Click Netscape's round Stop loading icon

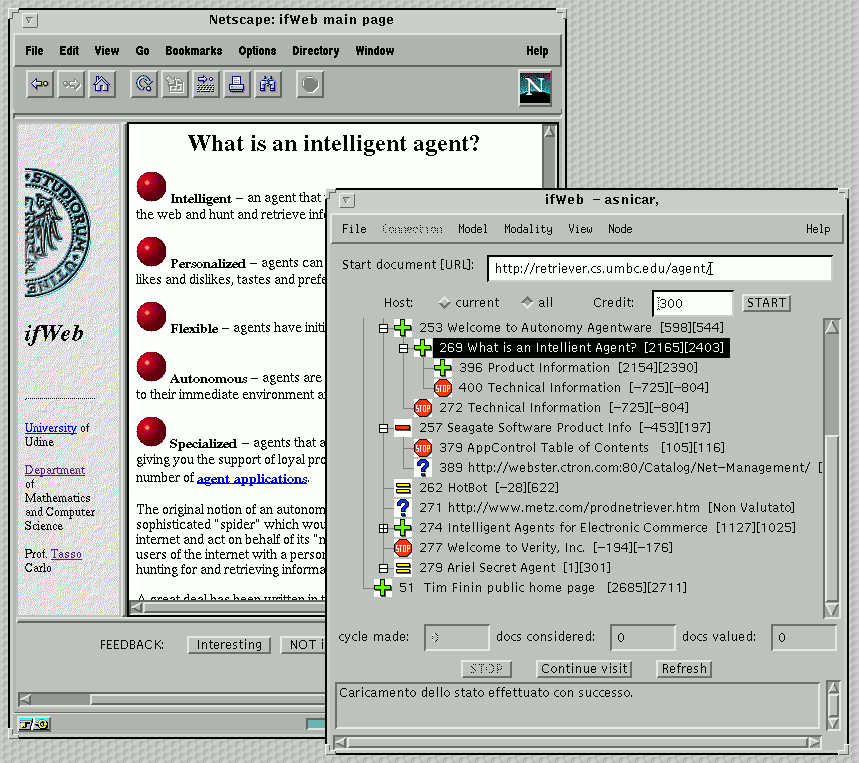(310, 84)
